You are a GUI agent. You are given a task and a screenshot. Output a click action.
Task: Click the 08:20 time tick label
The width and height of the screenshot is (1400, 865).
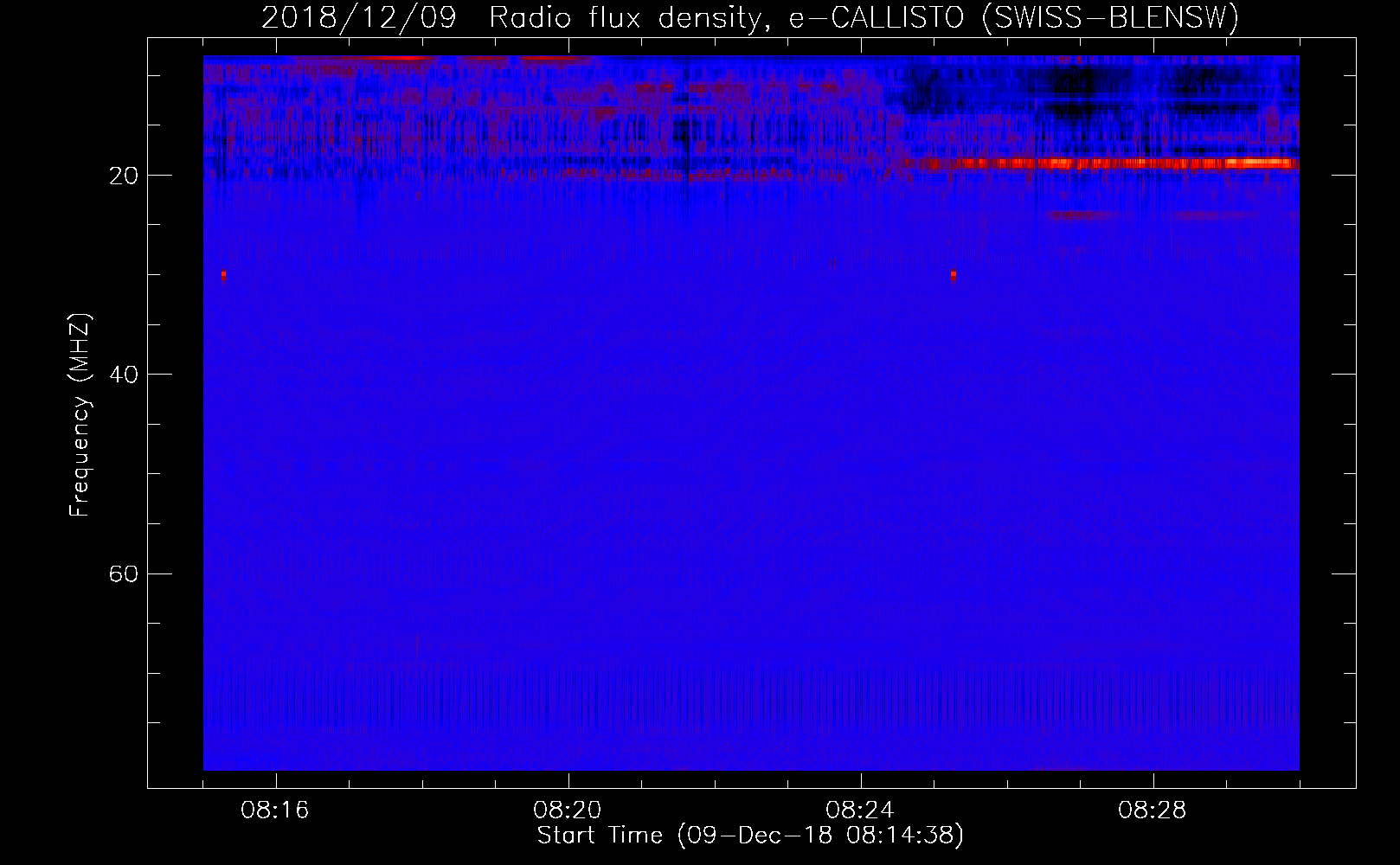click(x=568, y=811)
